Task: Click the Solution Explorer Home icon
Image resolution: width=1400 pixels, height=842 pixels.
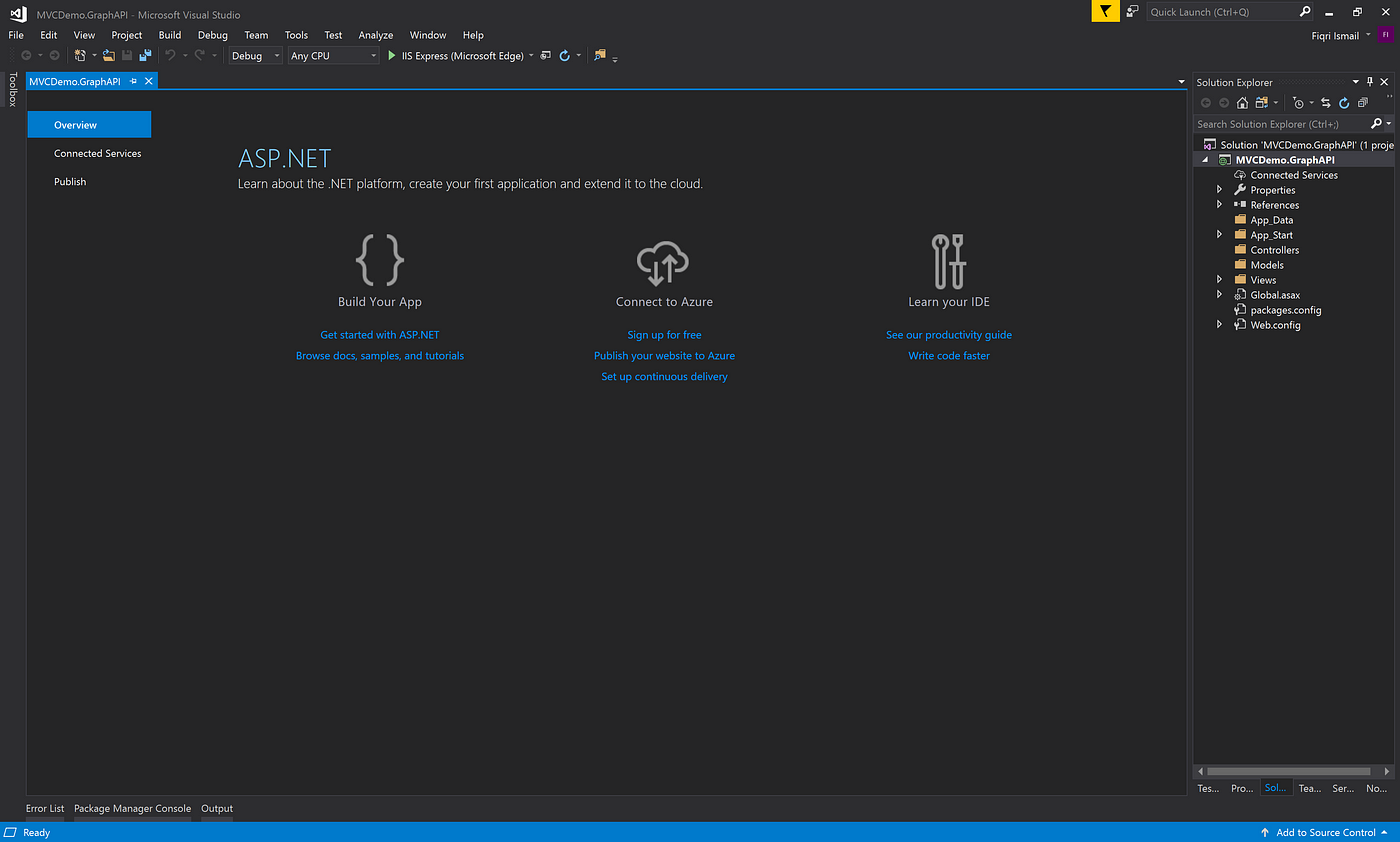Action: click(x=1242, y=103)
